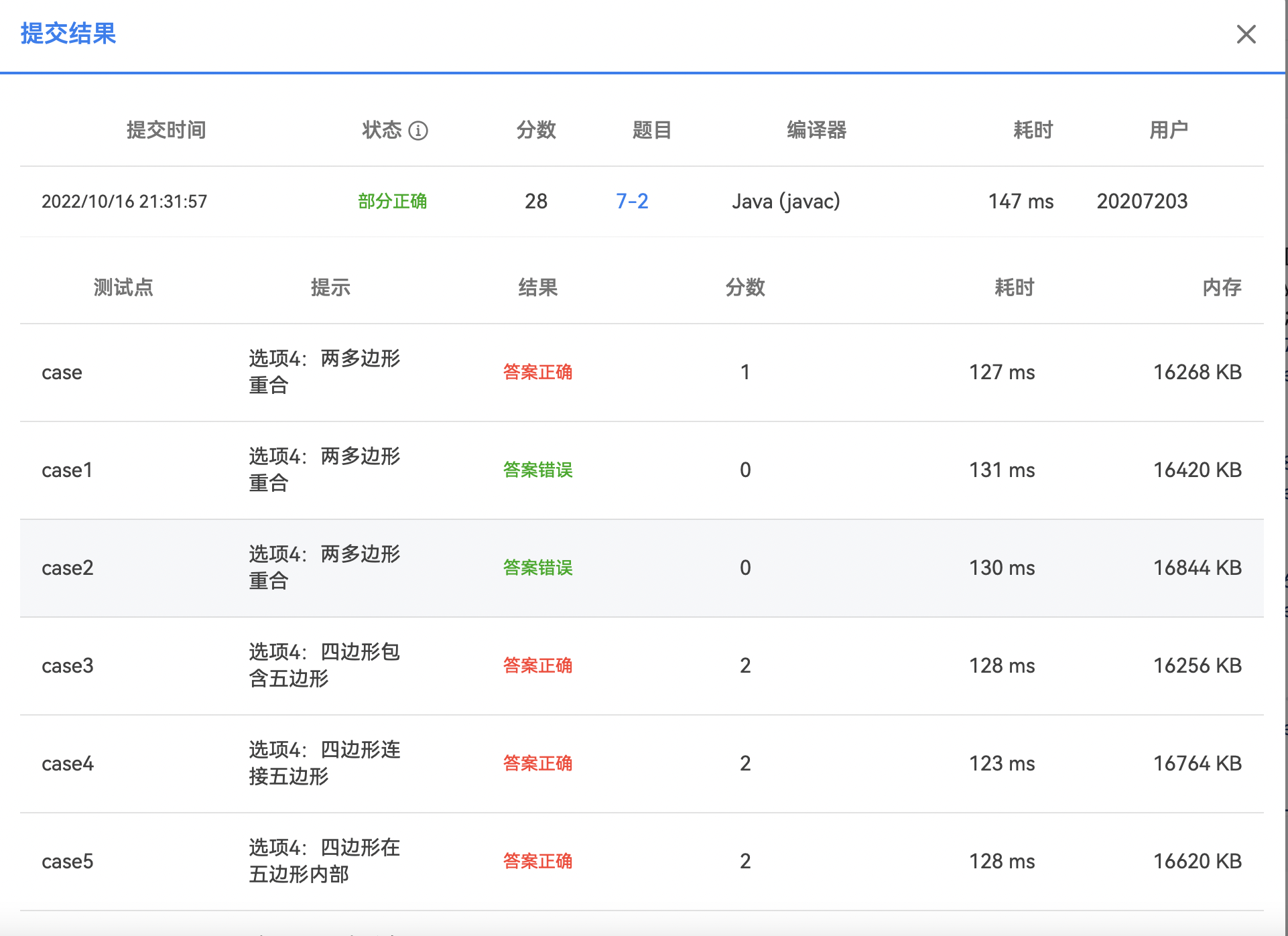
Task: Click the first case test point label
Action: (62, 373)
